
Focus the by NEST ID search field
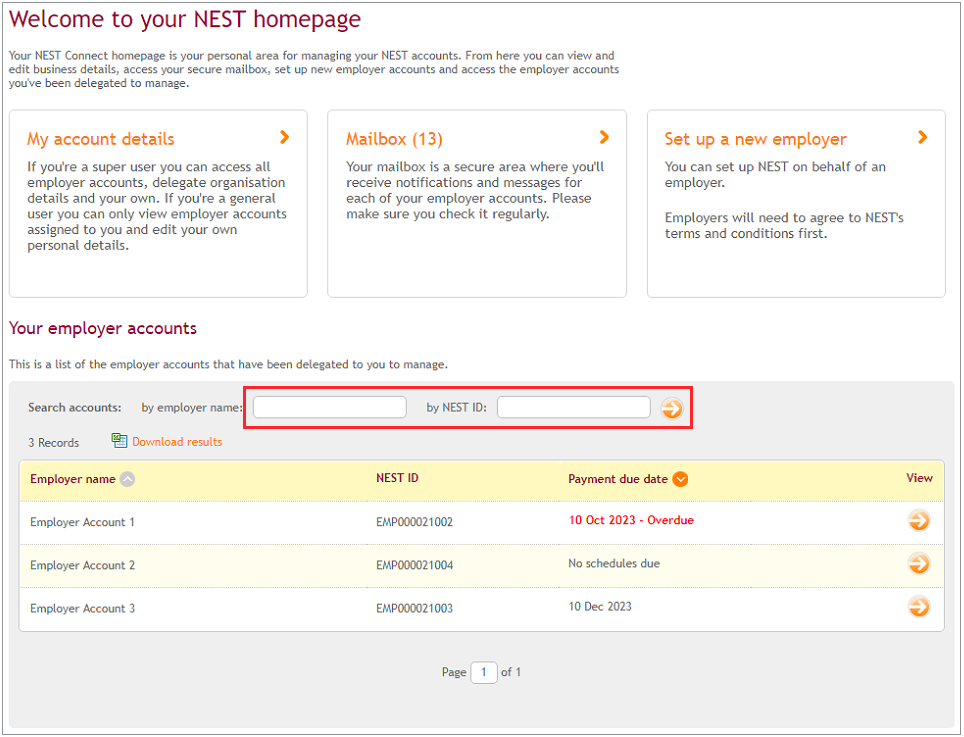[574, 408]
